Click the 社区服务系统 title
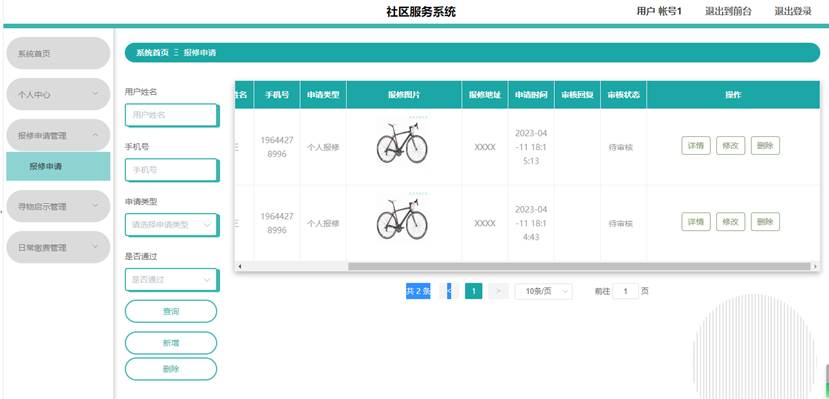The width and height of the screenshot is (829, 399). [x=421, y=12]
